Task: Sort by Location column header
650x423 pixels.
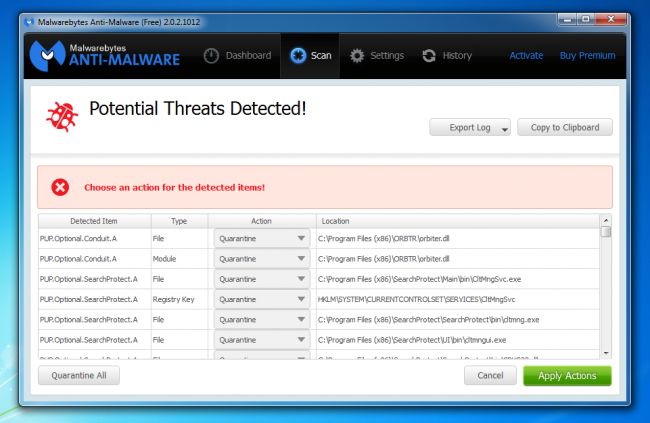Action: click(x=458, y=221)
